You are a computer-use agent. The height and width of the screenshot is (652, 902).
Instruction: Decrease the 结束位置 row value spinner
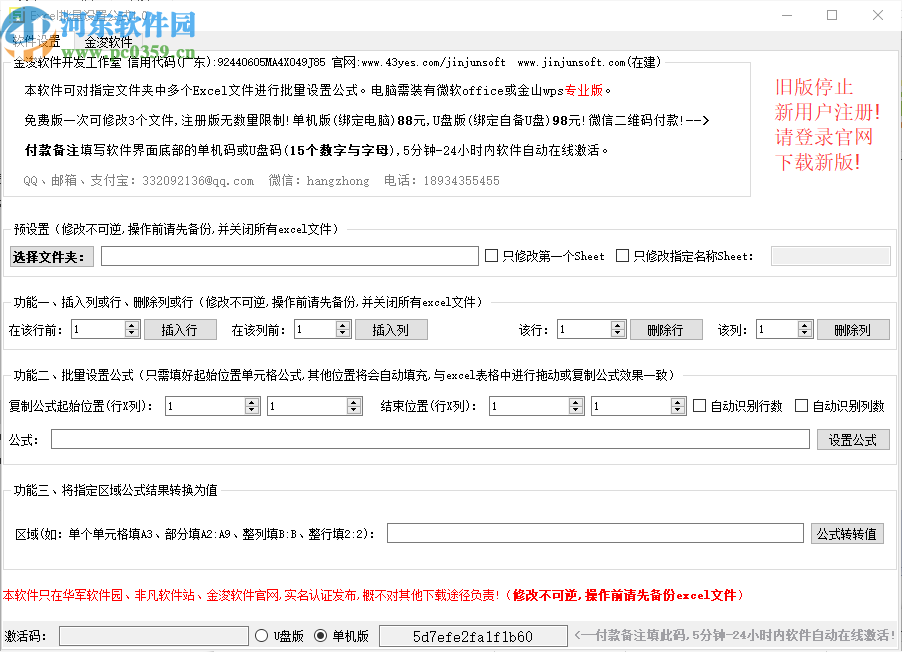coord(575,410)
